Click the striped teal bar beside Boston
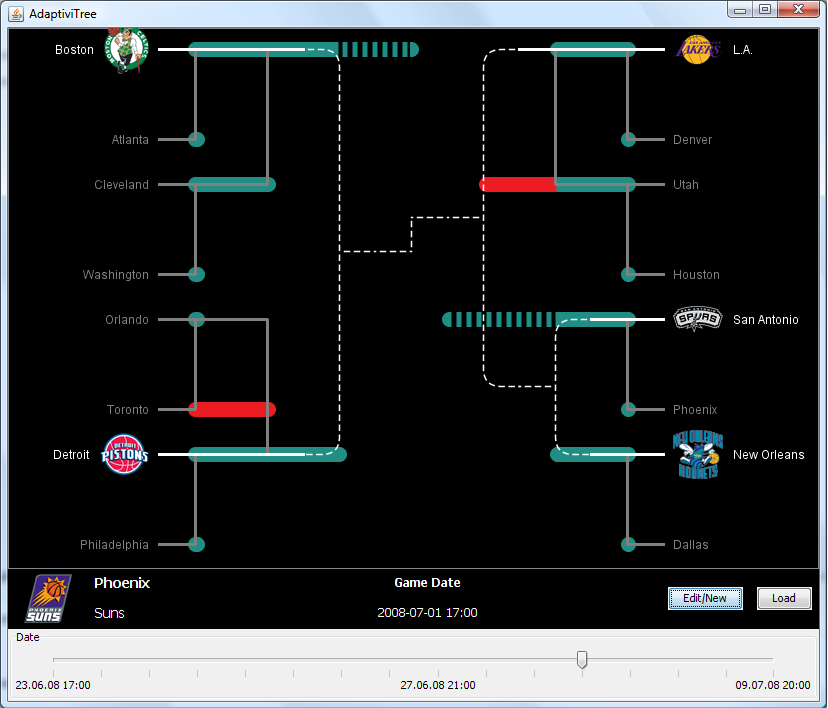This screenshot has height=708, width=828. point(379,50)
